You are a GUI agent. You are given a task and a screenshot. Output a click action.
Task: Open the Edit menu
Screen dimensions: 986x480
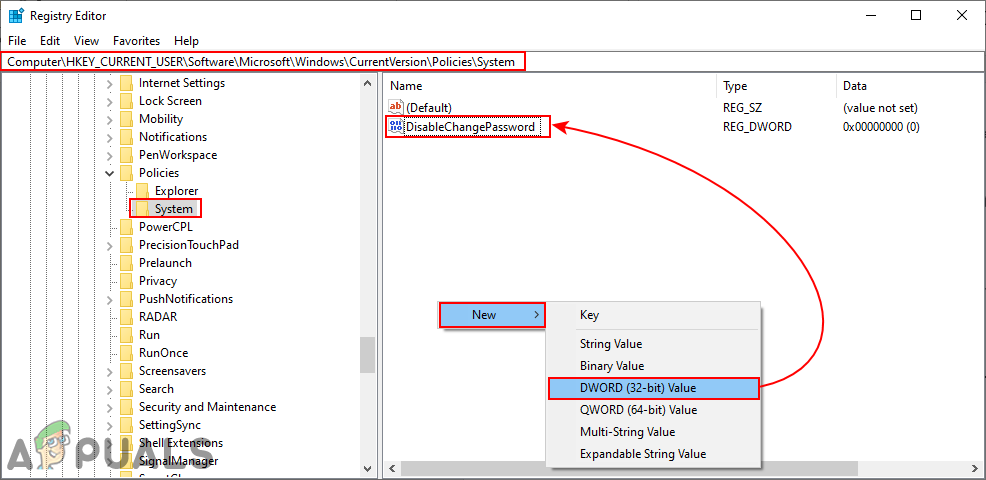50,41
